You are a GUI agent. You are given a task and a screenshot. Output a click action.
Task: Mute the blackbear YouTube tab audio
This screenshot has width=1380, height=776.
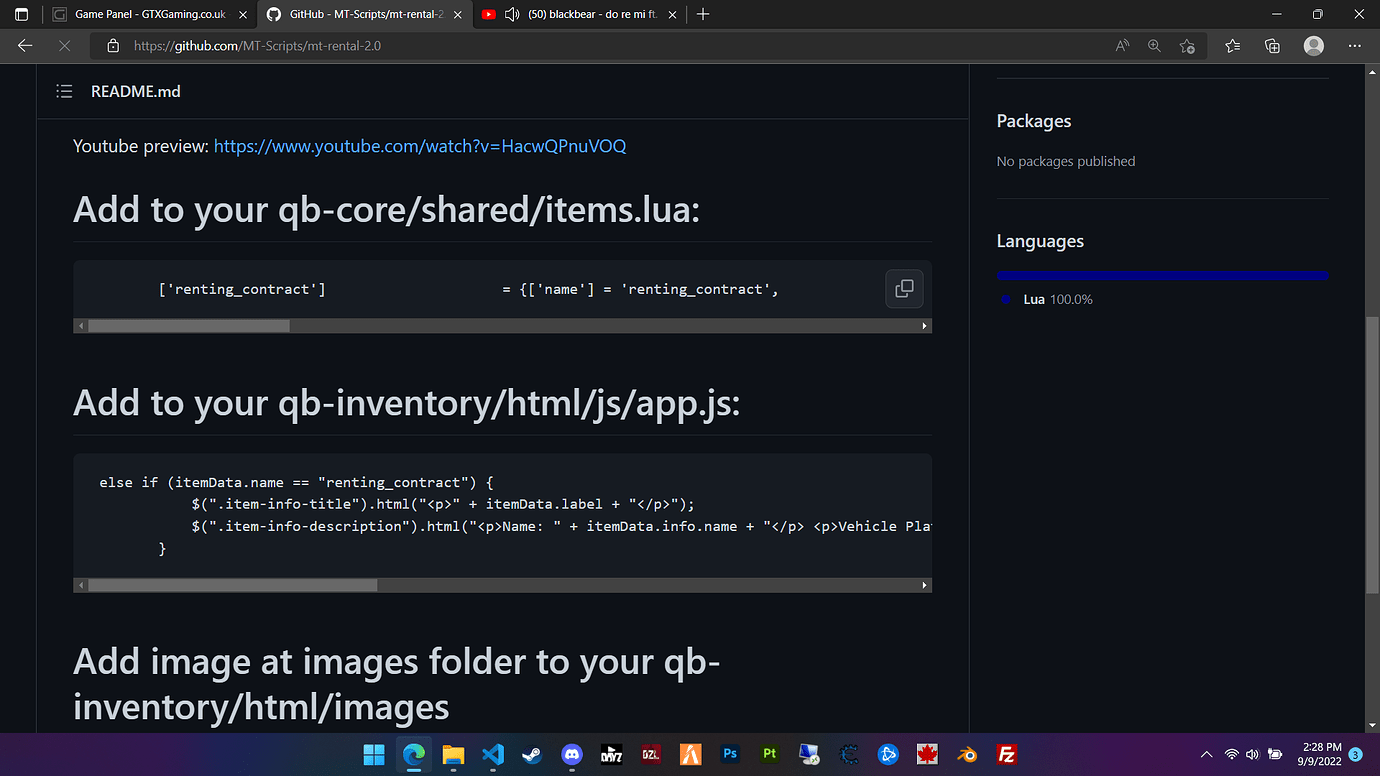[512, 15]
